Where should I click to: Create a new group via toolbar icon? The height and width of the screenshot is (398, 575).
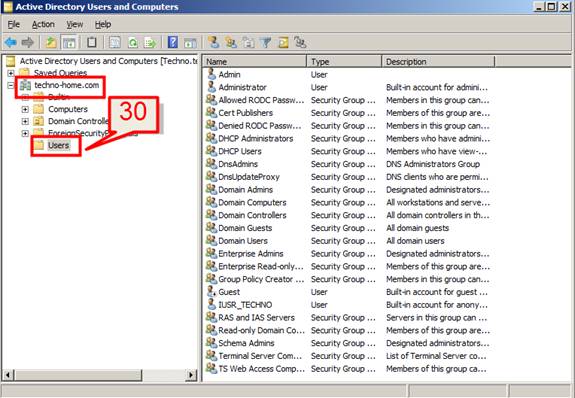click(231, 43)
